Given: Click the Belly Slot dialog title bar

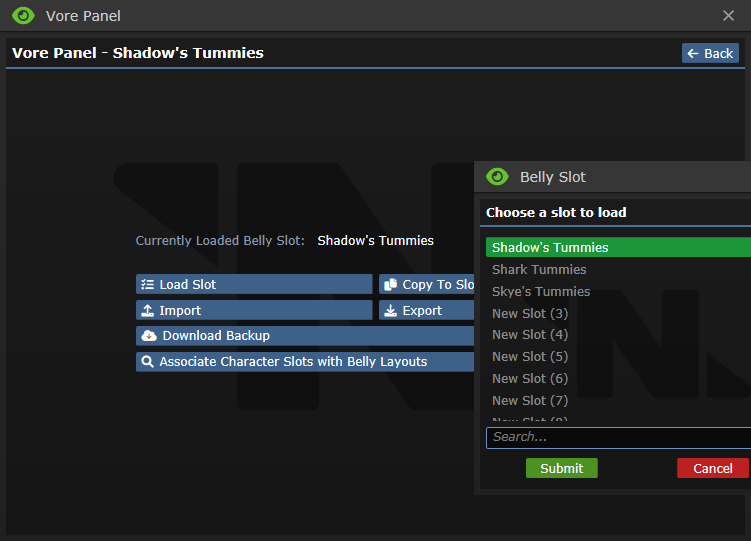Looking at the screenshot, I should 613,177.
